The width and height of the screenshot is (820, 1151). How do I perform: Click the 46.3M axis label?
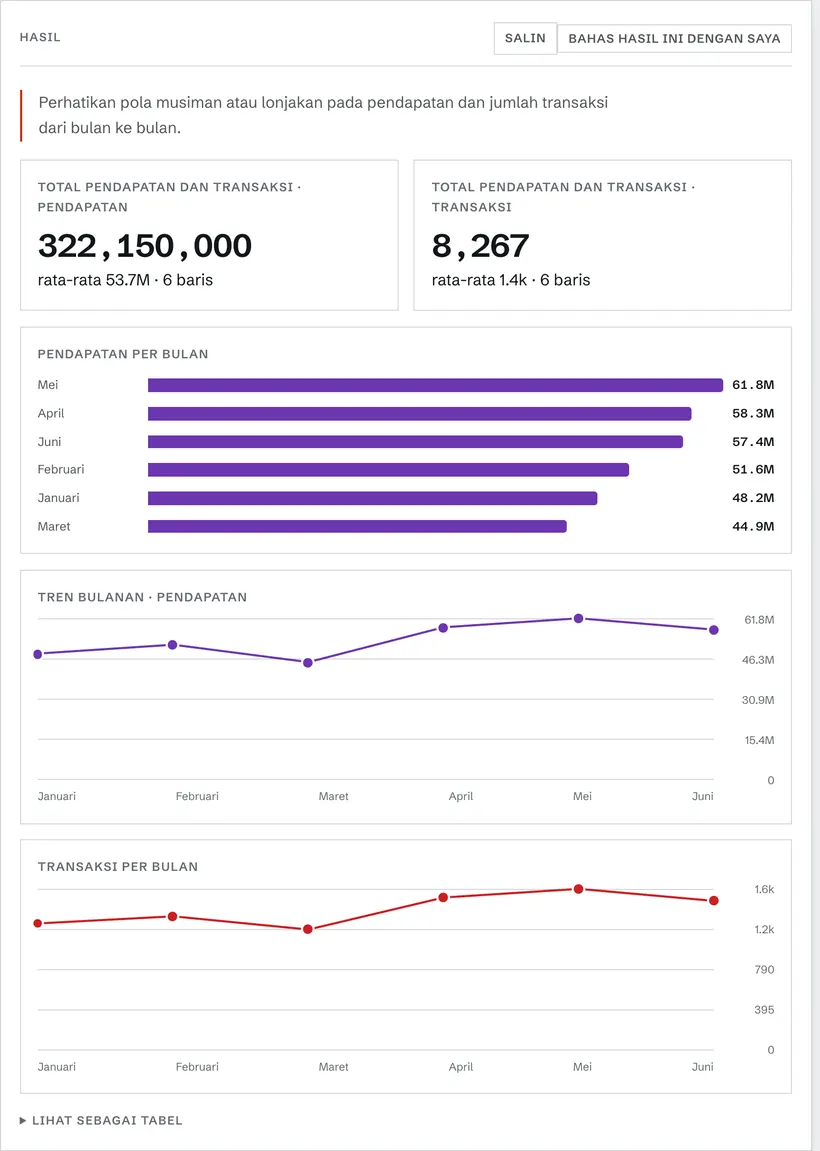(758, 660)
